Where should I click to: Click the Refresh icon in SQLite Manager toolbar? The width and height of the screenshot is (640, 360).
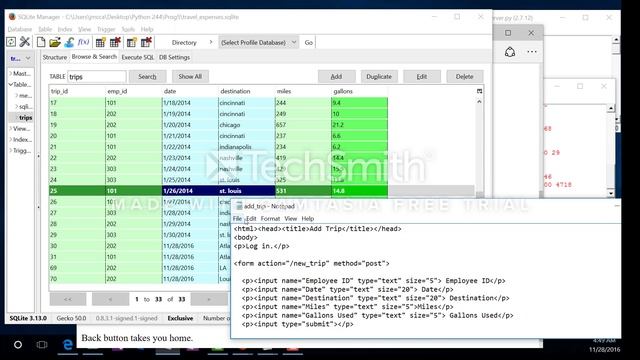[x=11, y=42]
